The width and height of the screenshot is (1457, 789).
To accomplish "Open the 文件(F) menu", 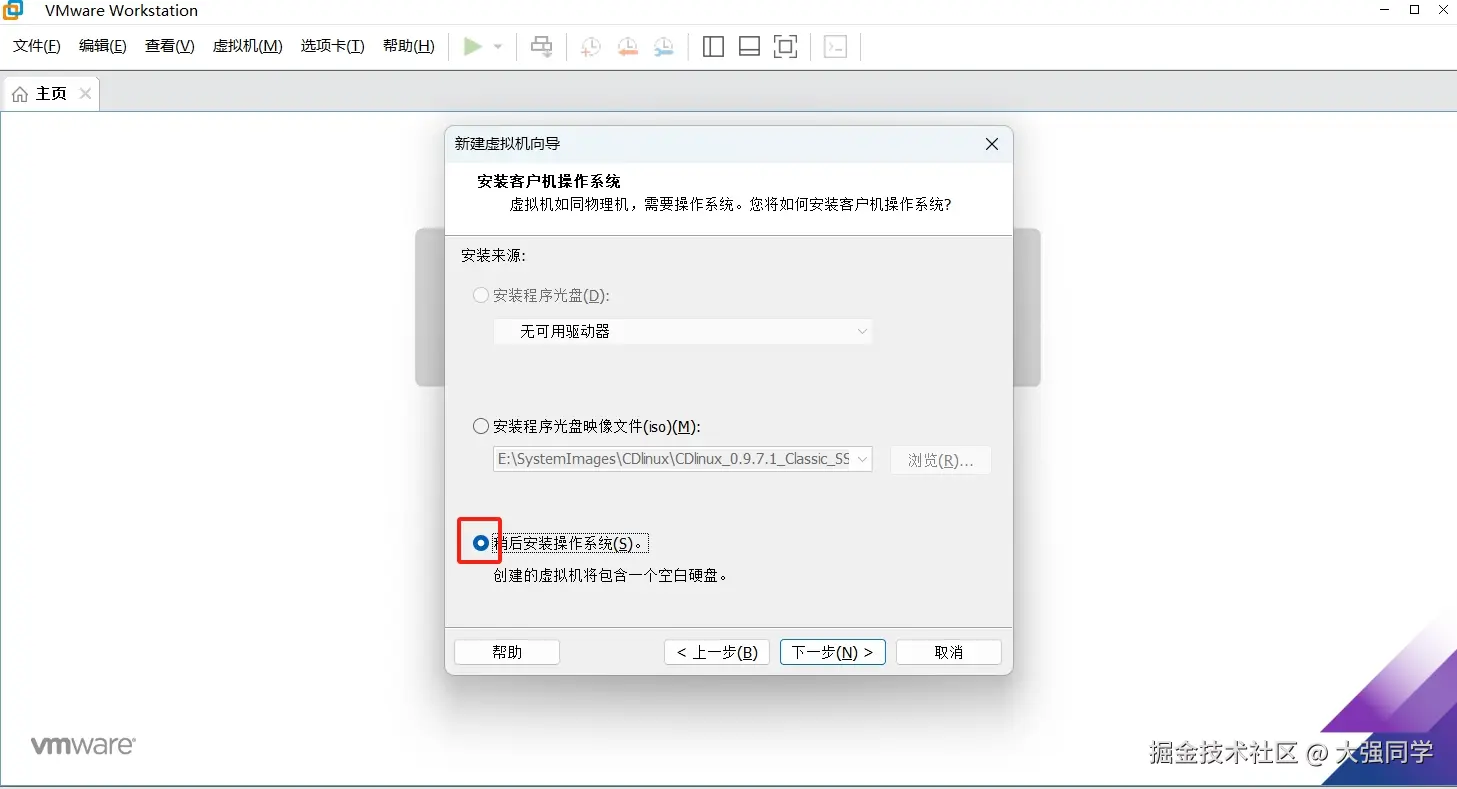I will click(37, 46).
